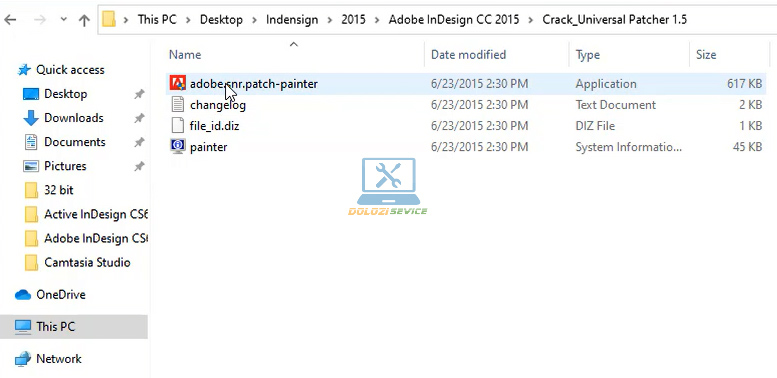Go back using the back arrow
The height and width of the screenshot is (378, 777).
10,20
